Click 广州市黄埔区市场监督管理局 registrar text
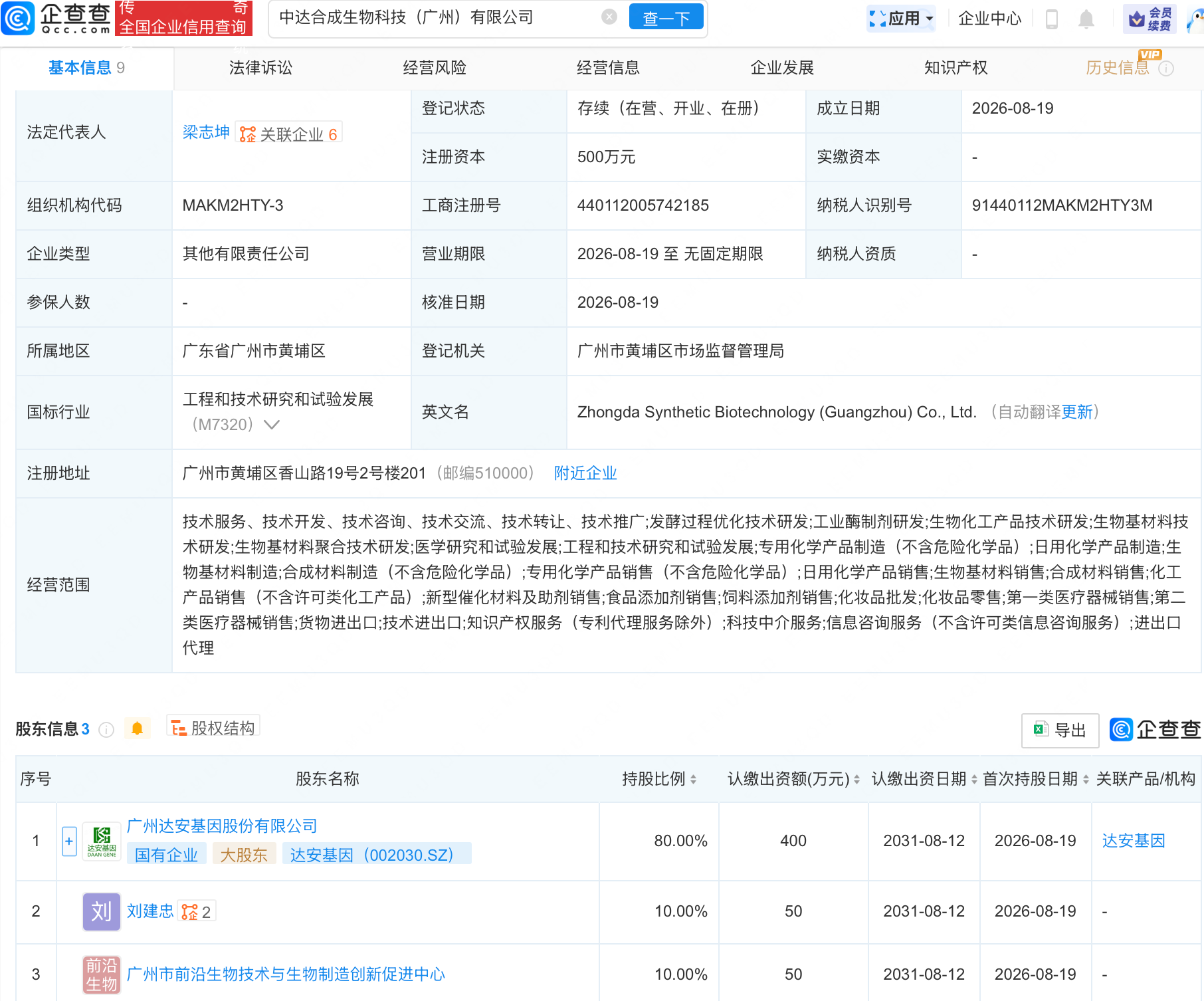The image size is (1204, 1001). pos(680,351)
